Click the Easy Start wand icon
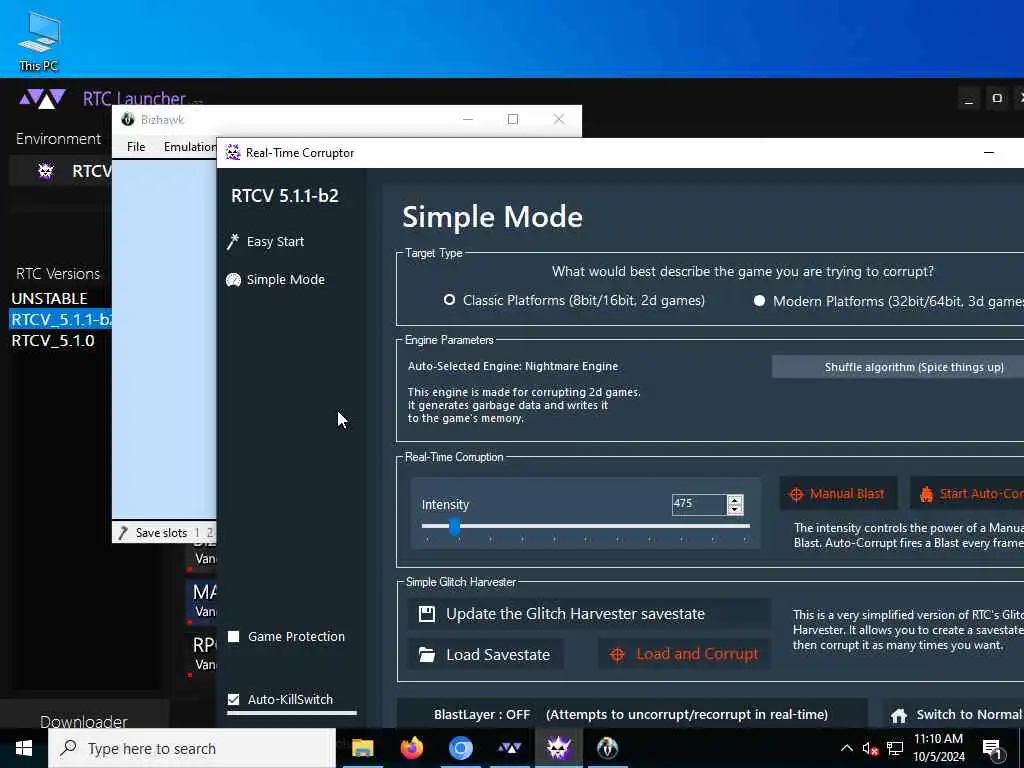The width and height of the screenshot is (1024, 768). pyautogui.click(x=232, y=242)
